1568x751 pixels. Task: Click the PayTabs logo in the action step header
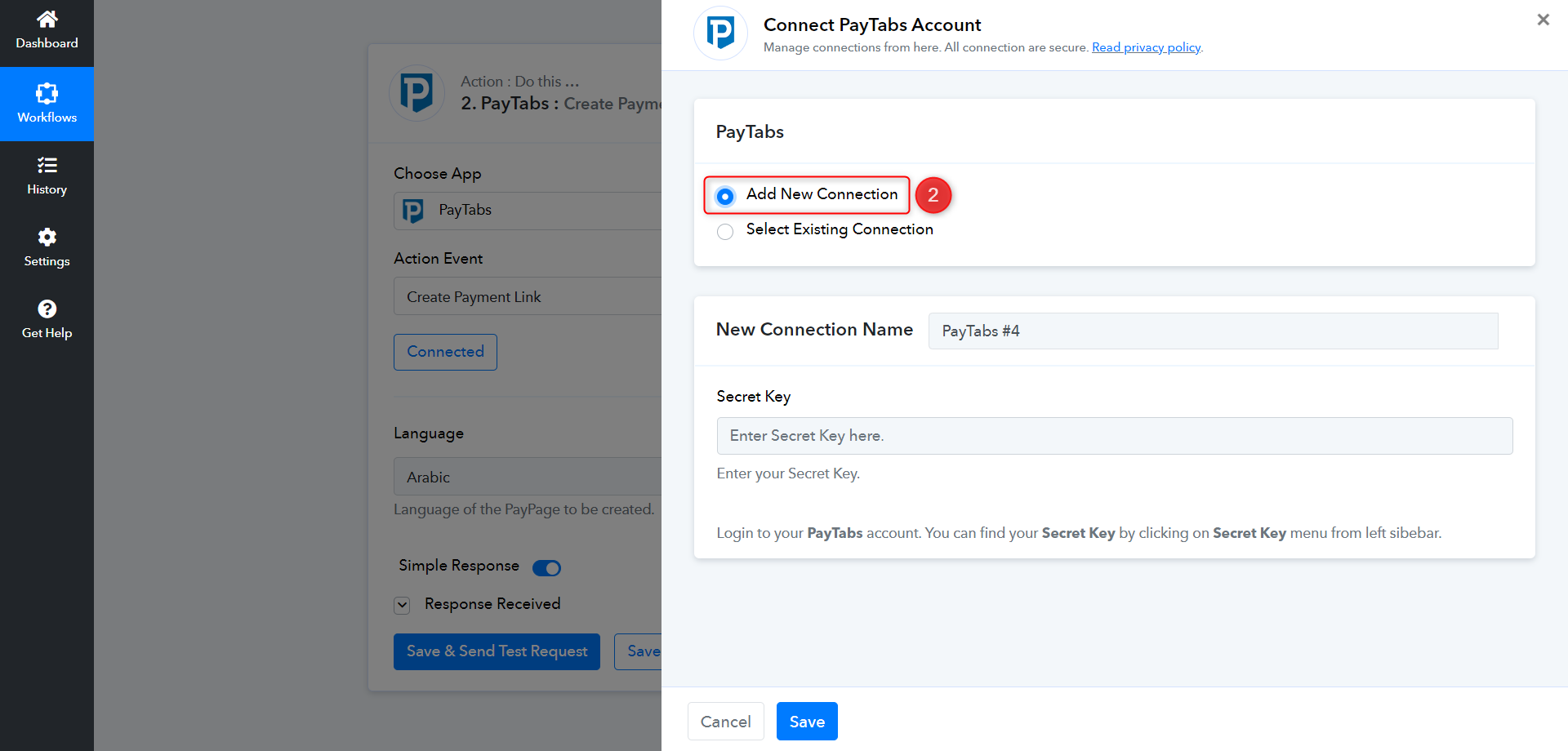click(x=416, y=93)
